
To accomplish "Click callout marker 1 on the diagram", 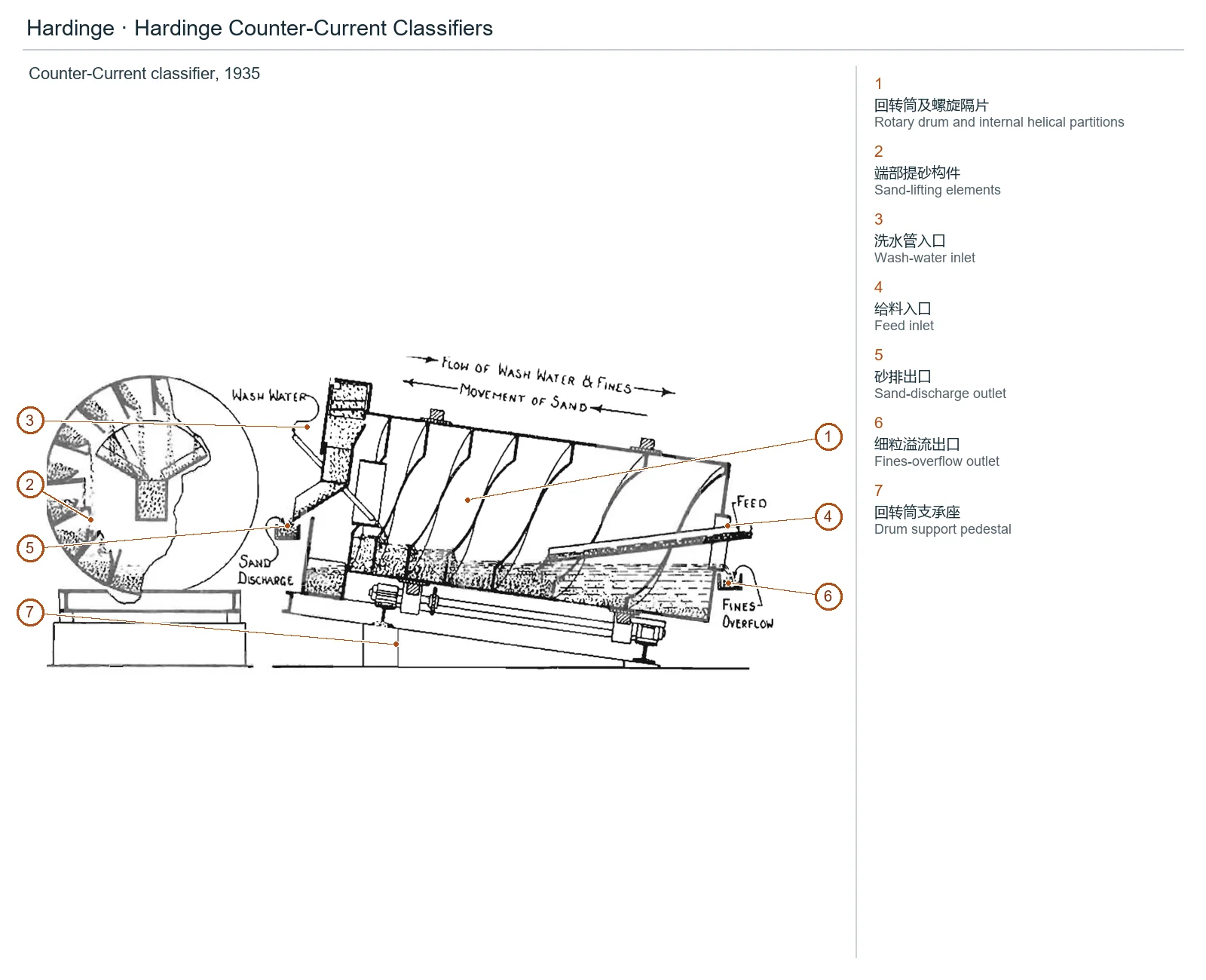I will pyautogui.click(x=828, y=436).
